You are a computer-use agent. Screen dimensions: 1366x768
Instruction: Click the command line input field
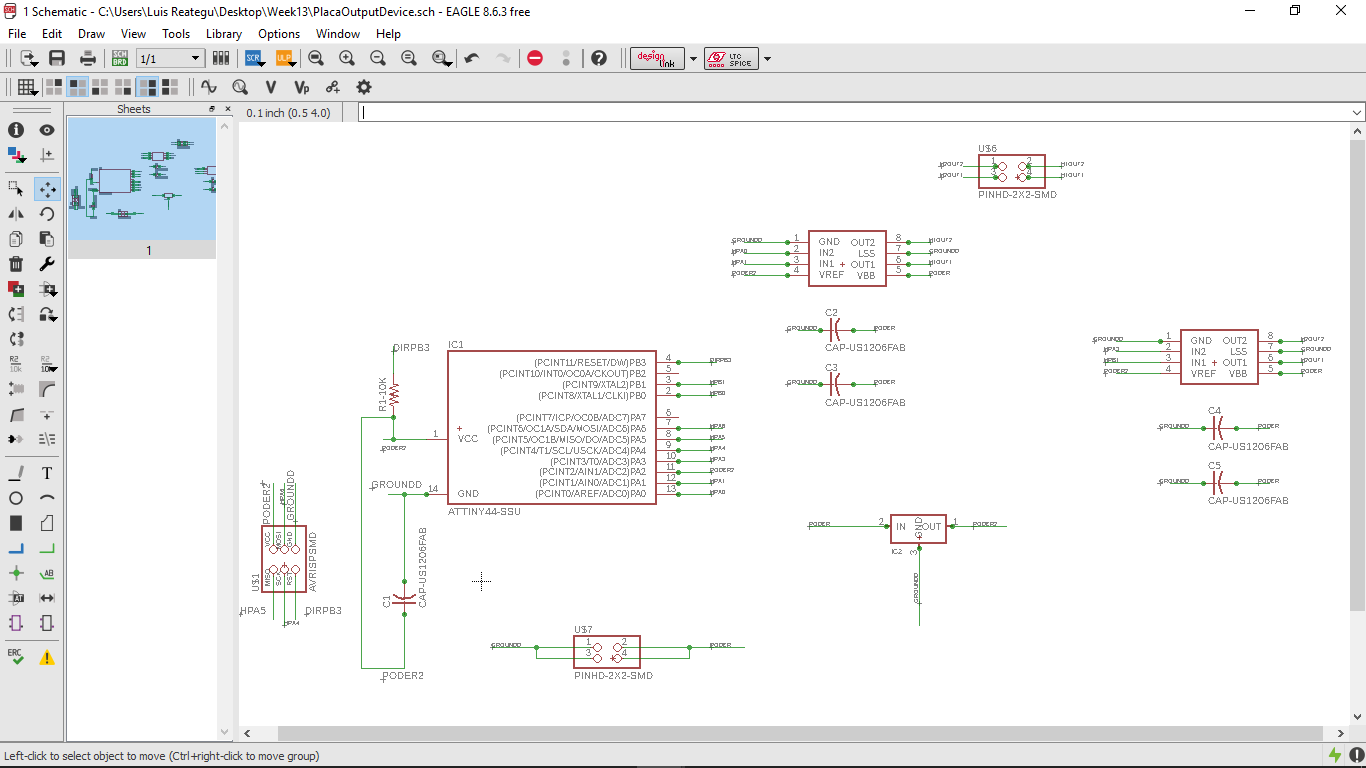click(x=853, y=113)
